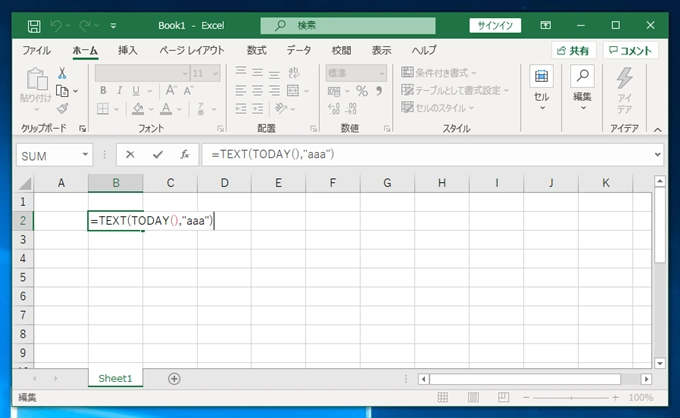
Task: Expand the Name Box dropdown showing SUM
Action: click(85, 154)
